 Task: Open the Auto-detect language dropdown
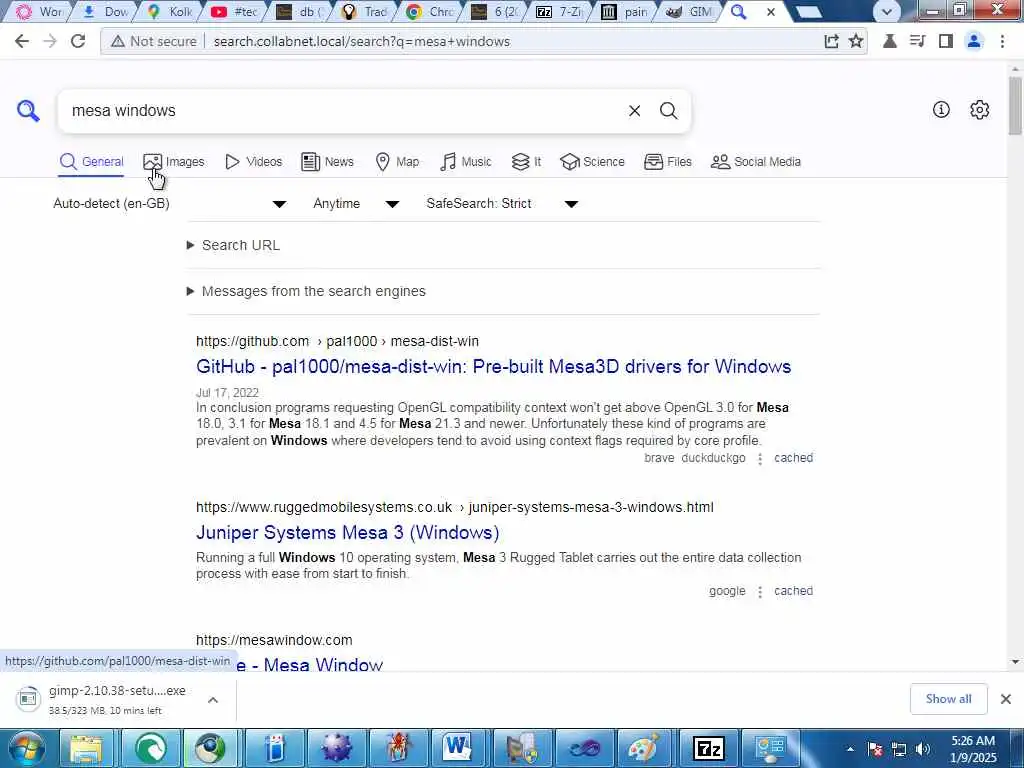[x=170, y=204]
